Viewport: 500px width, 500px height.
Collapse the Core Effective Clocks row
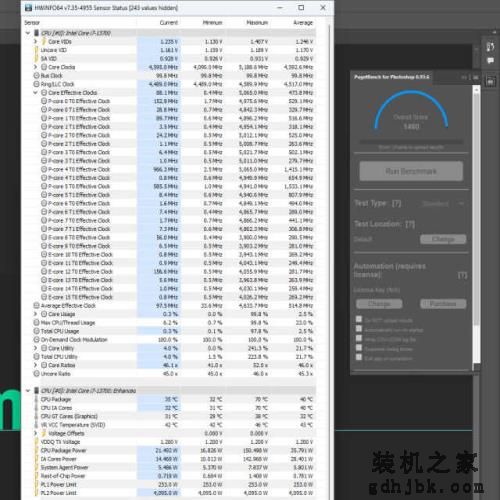(36, 93)
